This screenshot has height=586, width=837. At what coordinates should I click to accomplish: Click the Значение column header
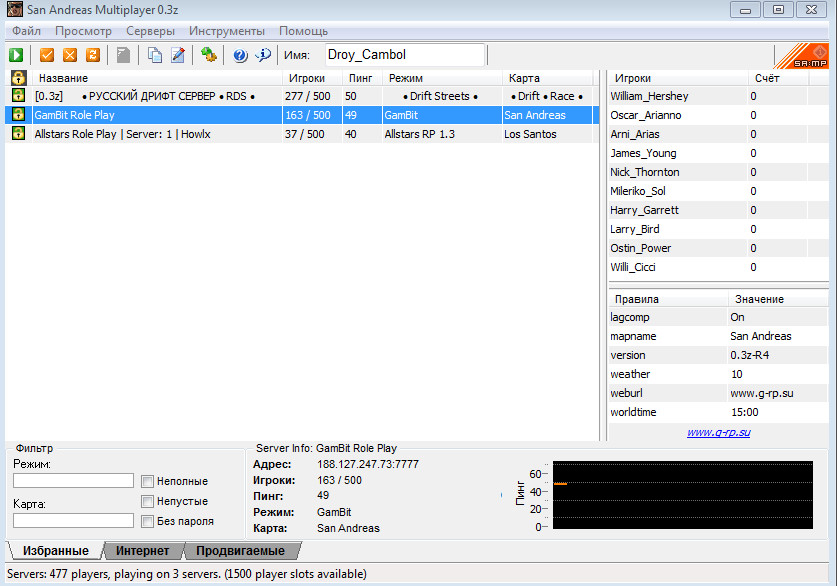(x=778, y=299)
